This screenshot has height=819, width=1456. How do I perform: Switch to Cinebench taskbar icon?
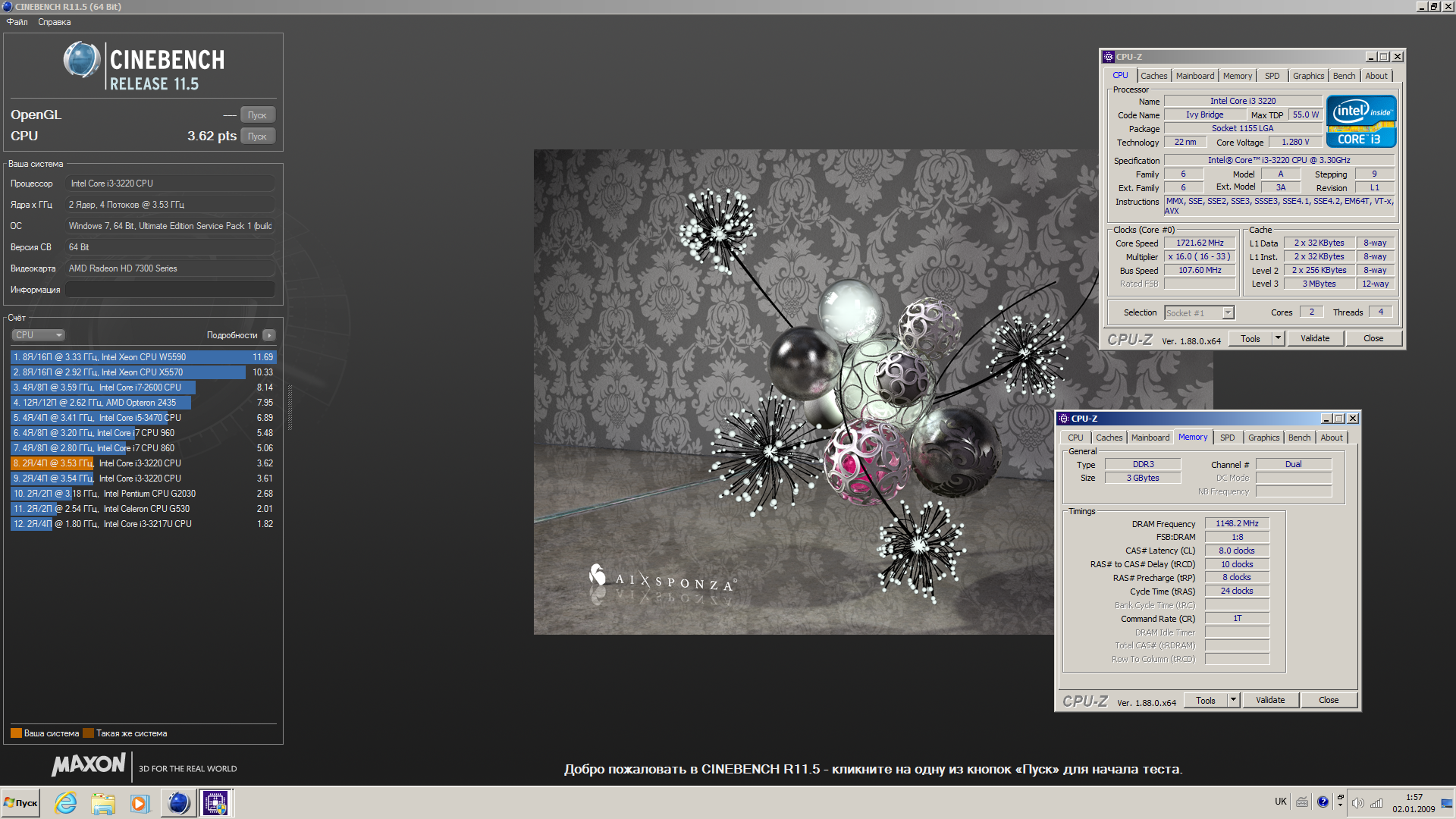[178, 803]
